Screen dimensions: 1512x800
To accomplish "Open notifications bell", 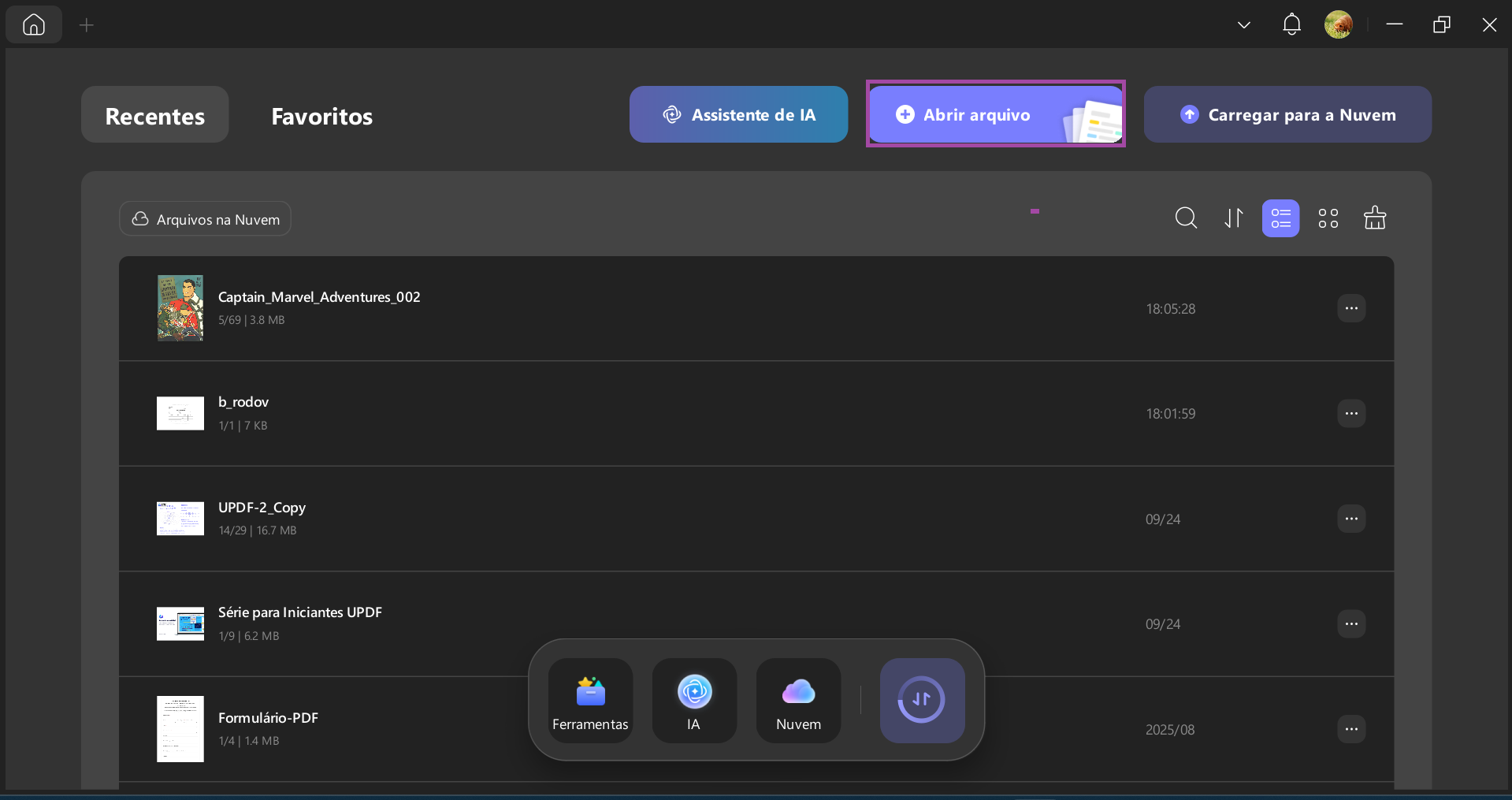I will click(1291, 24).
